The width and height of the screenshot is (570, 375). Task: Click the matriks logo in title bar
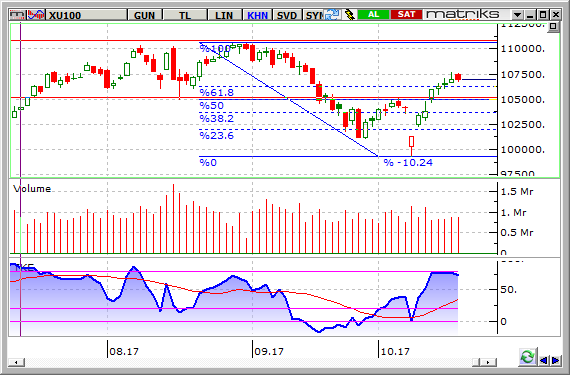(463, 14)
